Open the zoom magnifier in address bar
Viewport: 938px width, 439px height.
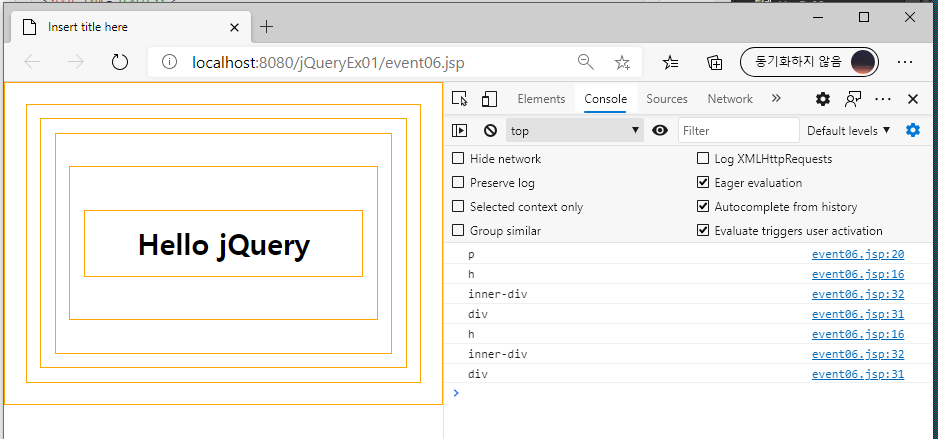click(x=586, y=62)
